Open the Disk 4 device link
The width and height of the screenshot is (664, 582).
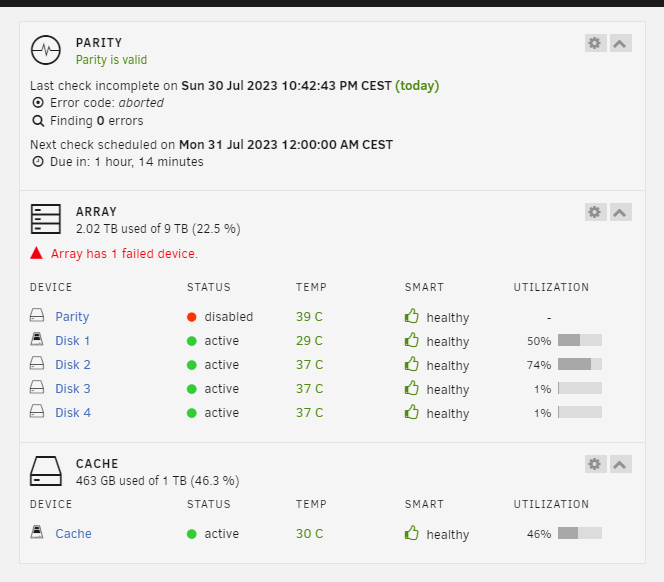tap(73, 413)
